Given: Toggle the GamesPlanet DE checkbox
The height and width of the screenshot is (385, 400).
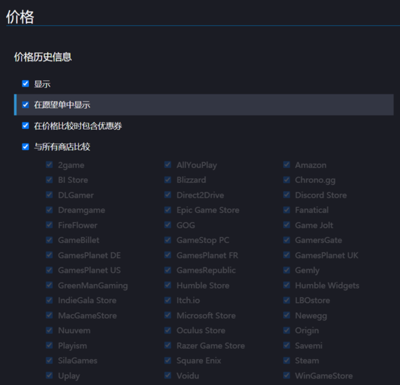Looking at the screenshot, I should [49, 255].
